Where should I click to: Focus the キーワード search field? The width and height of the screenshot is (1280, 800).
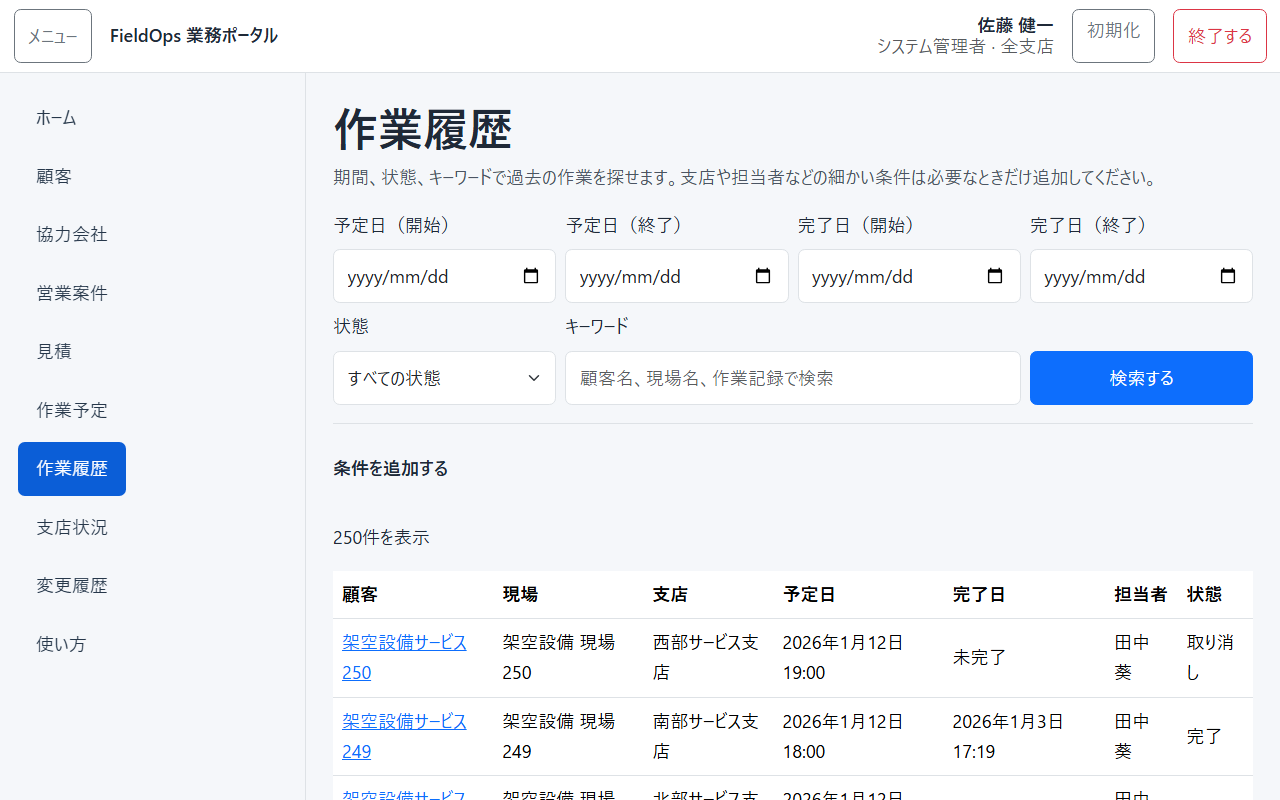tap(793, 378)
